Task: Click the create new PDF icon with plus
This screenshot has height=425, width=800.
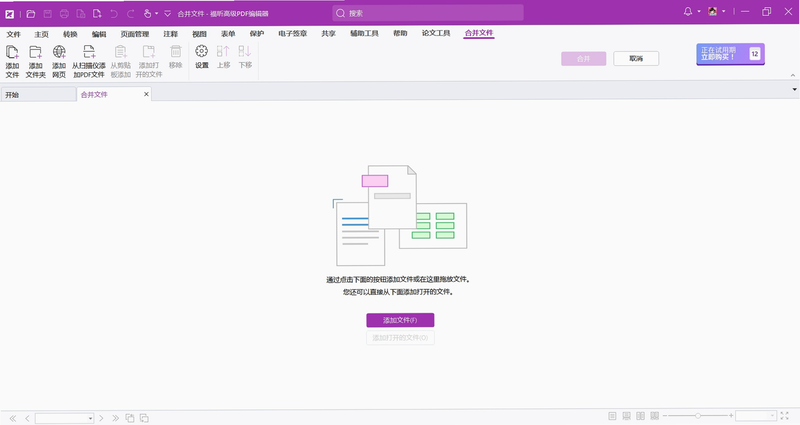Action: 97,14
